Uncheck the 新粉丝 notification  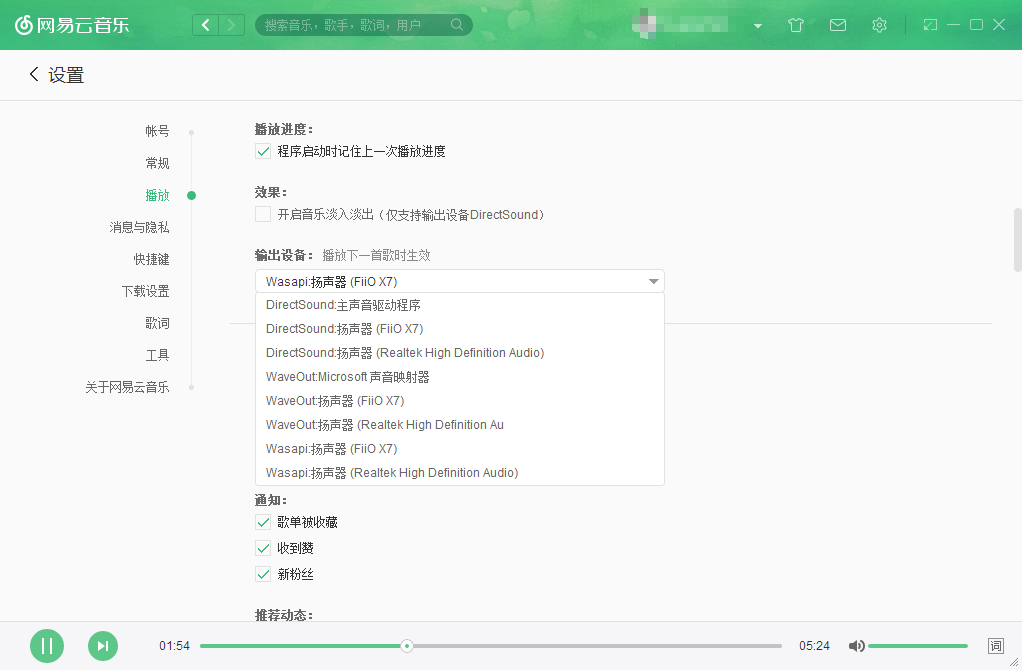263,574
